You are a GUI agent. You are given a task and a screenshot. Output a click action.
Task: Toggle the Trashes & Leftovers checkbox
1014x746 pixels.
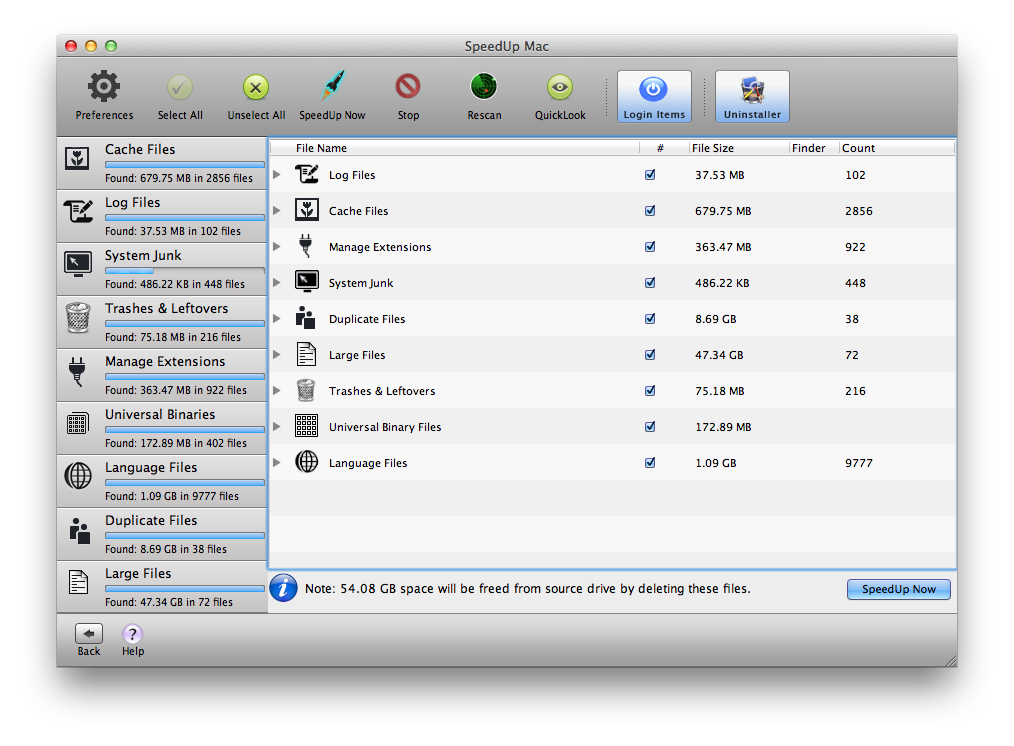tap(650, 390)
